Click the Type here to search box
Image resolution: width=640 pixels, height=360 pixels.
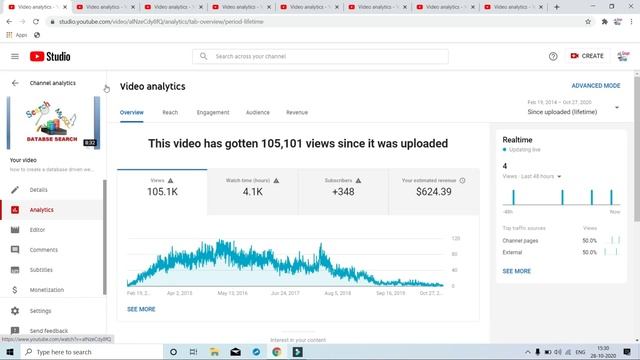pos(91,352)
